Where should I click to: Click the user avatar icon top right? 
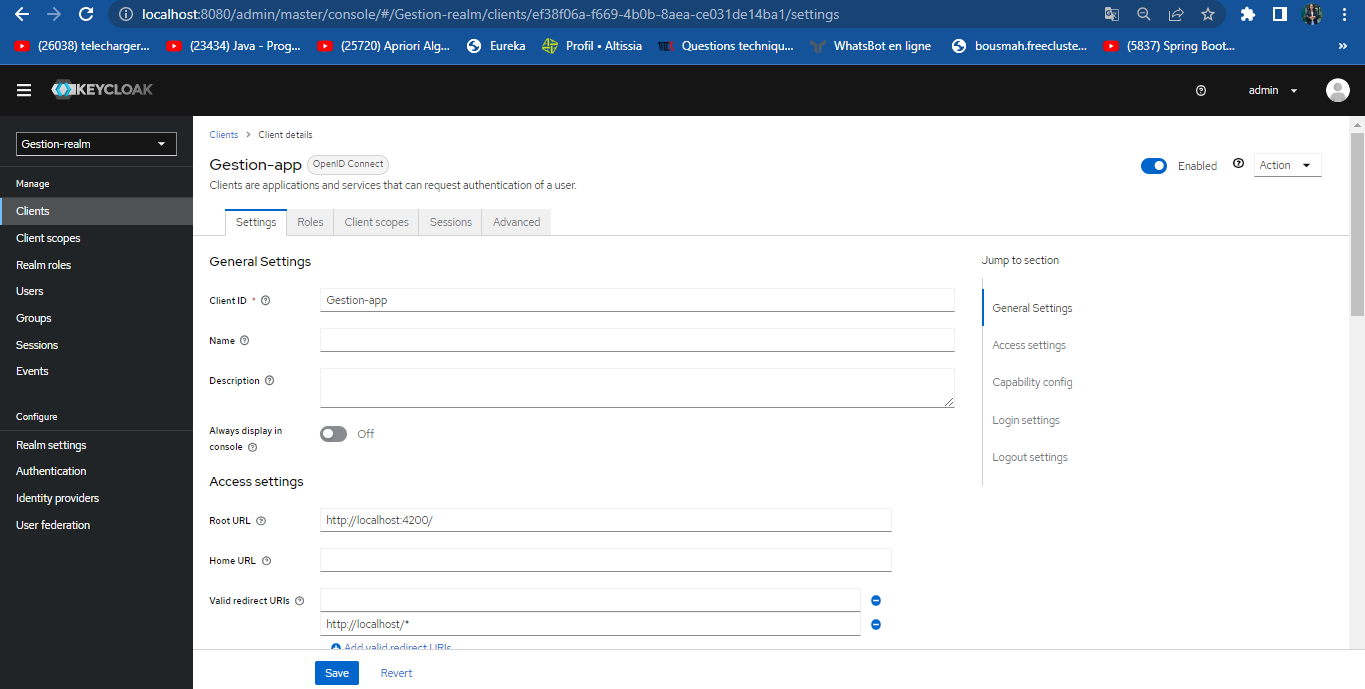point(1337,90)
